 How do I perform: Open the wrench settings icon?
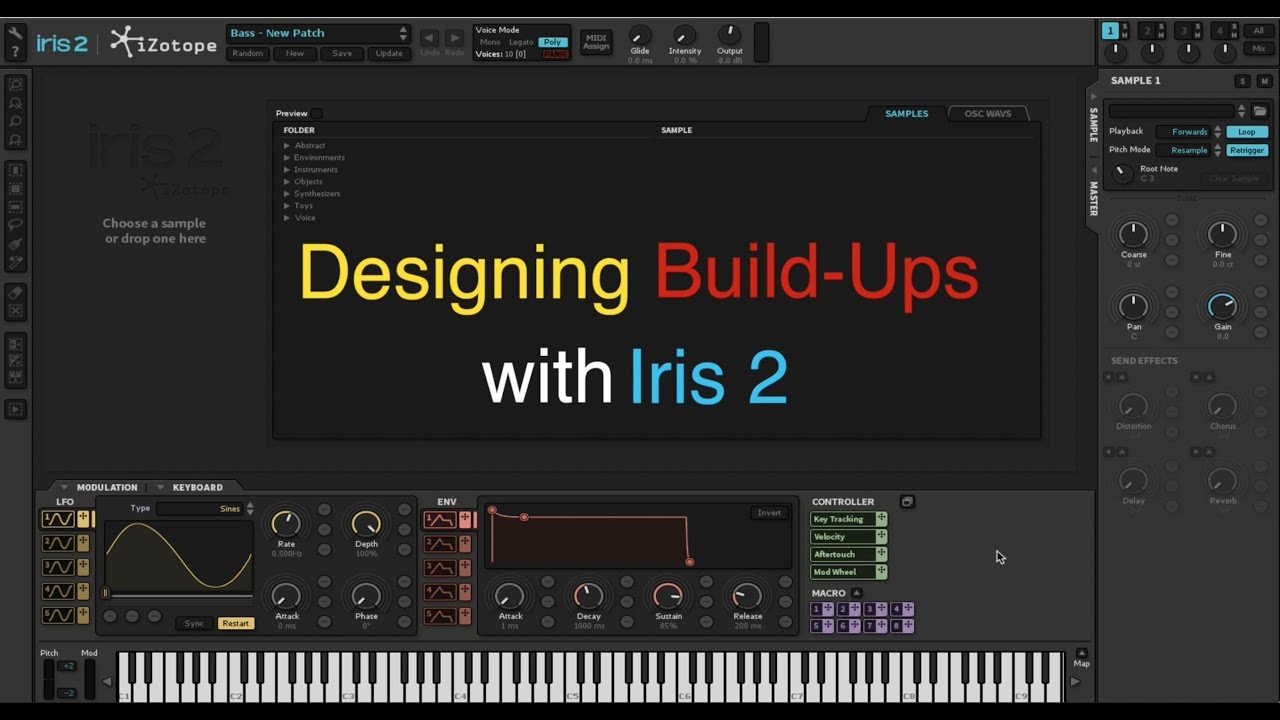coord(15,33)
